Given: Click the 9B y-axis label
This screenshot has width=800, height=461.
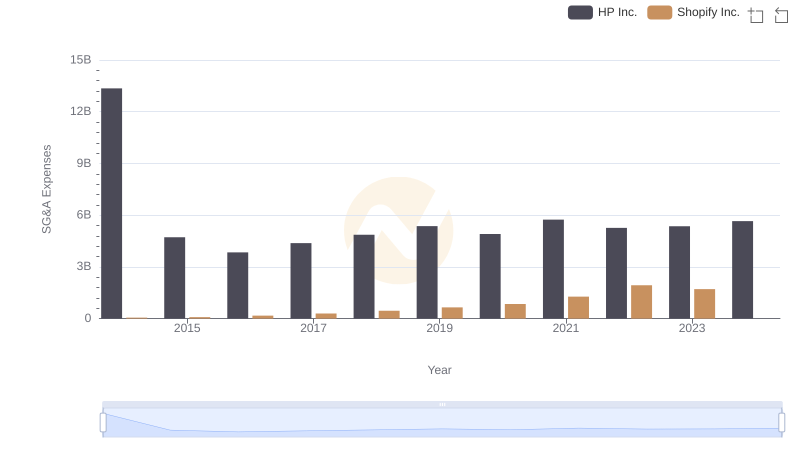Looking at the screenshot, I should (84, 163).
